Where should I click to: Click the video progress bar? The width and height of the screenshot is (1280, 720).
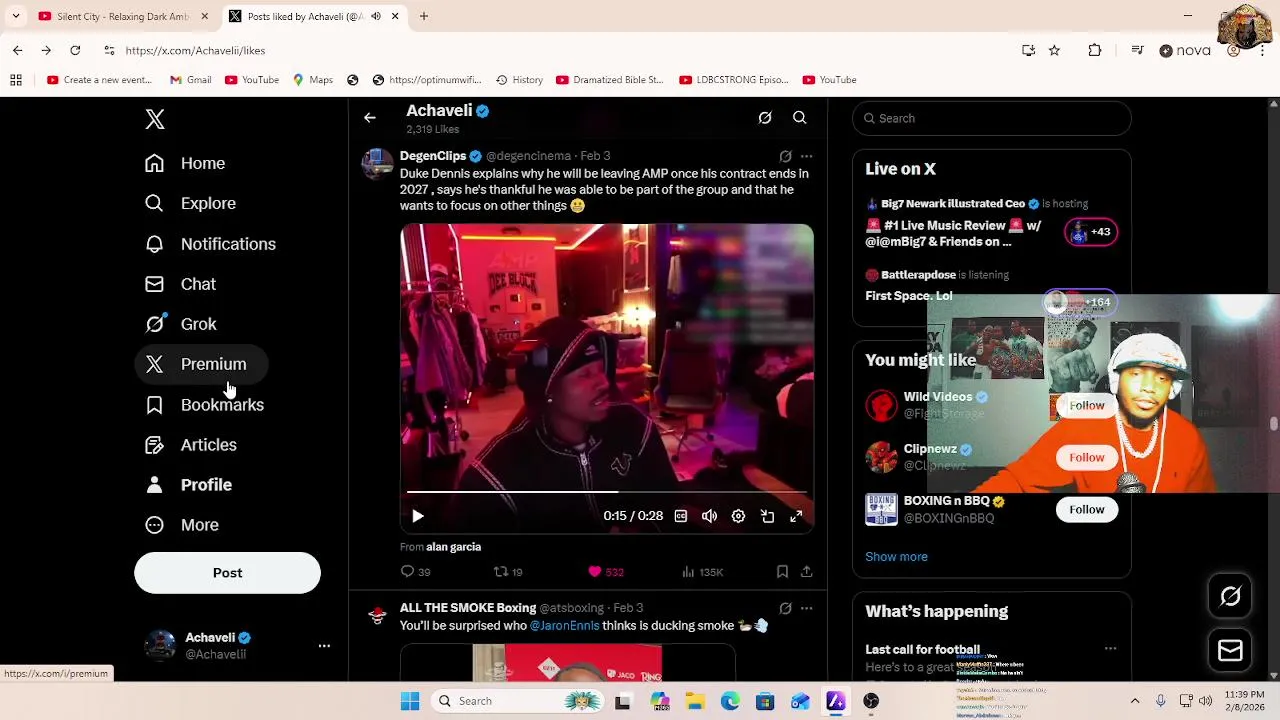[607, 492]
